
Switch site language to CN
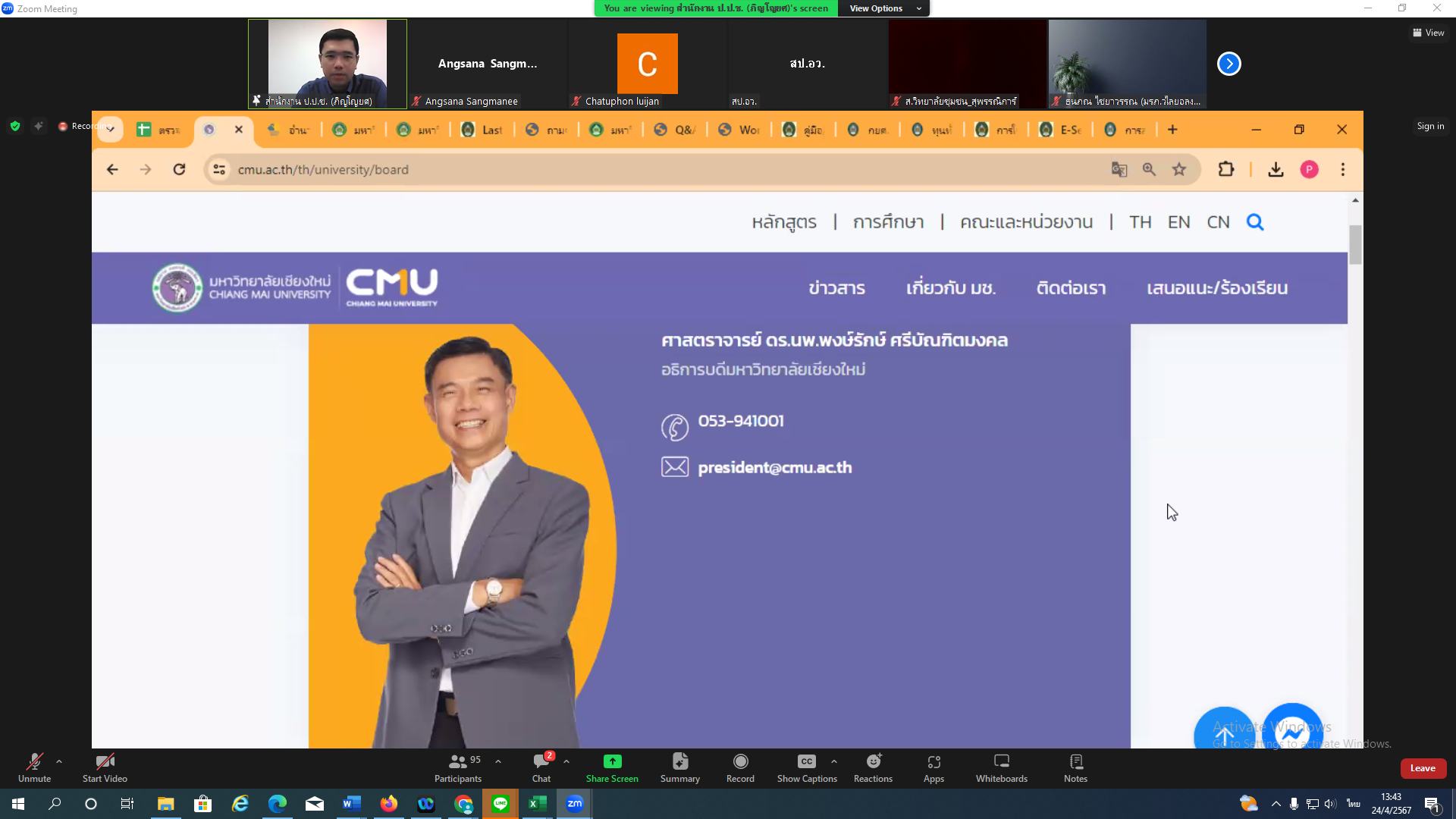click(1218, 222)
